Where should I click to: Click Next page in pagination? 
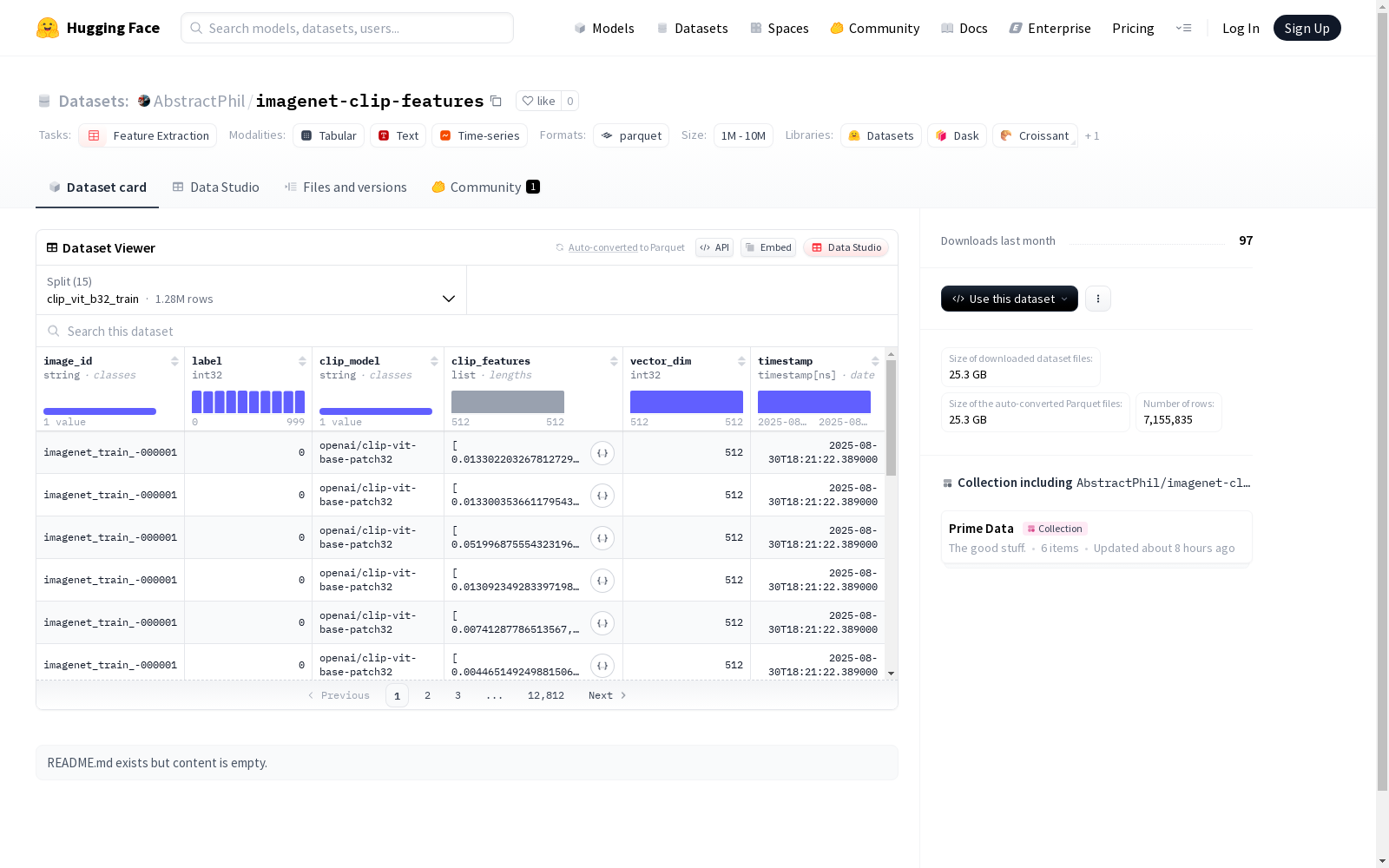pos(608,695)
